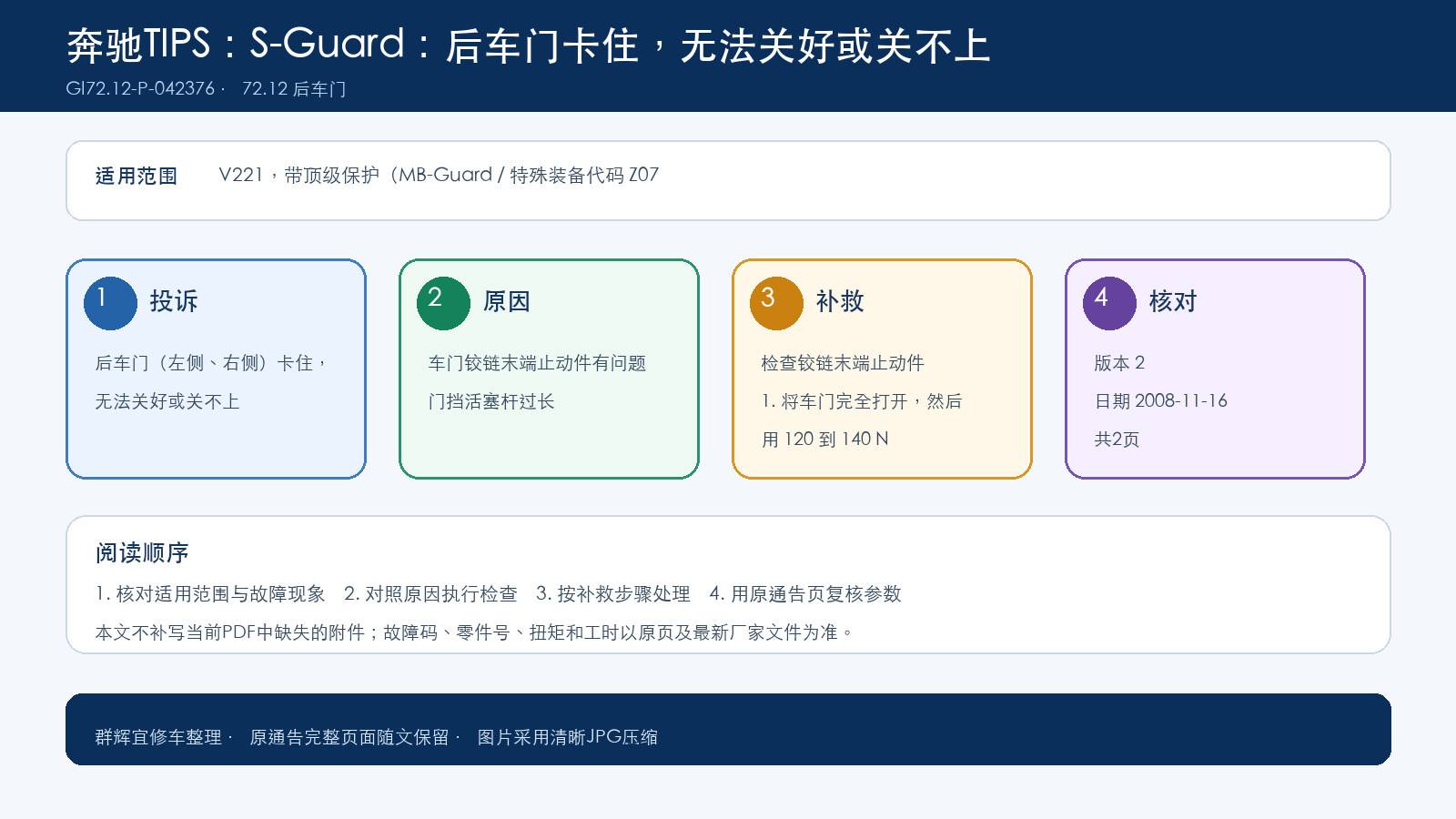Click step 3. 按补救步骤处理

(x=613, y=594)
